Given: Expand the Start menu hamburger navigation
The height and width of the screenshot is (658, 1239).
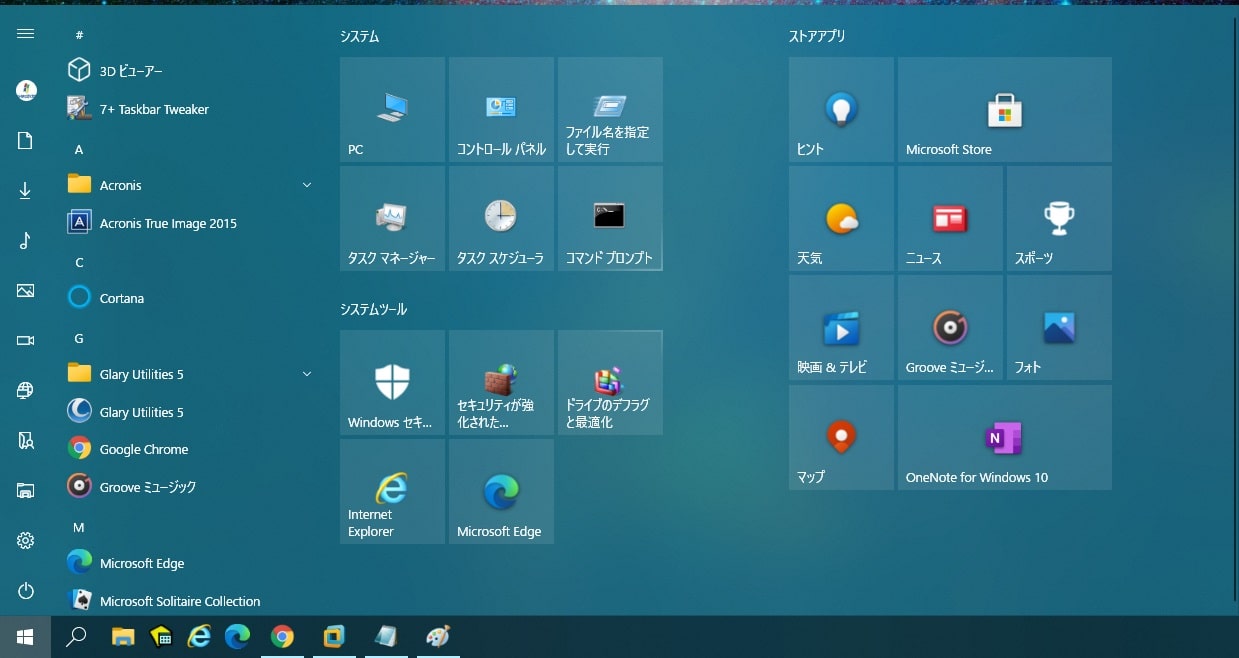Looking at the screenshot, I should tap(25, 33).
